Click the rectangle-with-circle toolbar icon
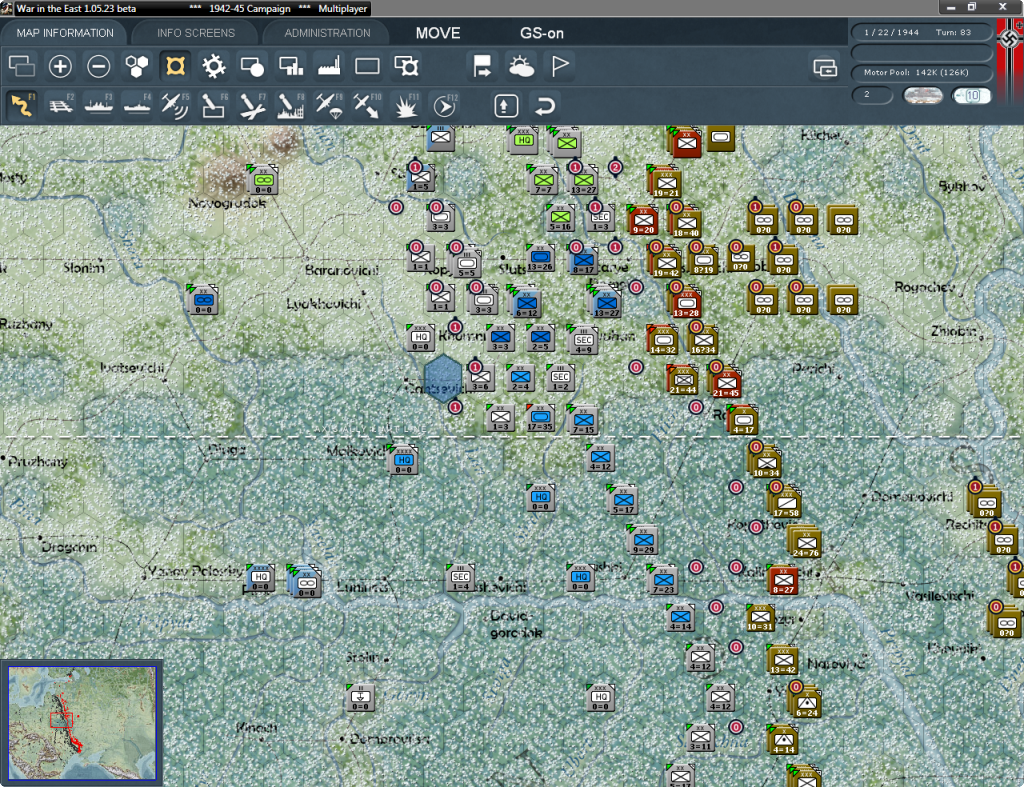This screenshot has height=787, width=1024. tap(252, 66)
